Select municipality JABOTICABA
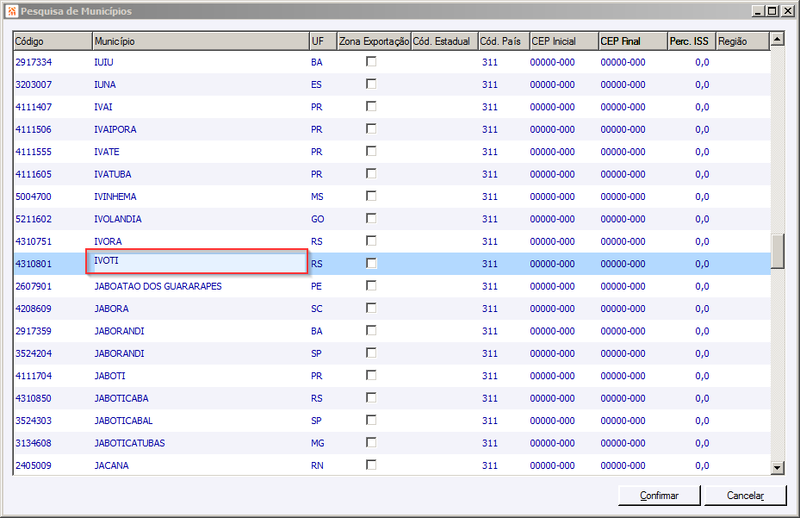800x518 pixels. tap(121, 399)
